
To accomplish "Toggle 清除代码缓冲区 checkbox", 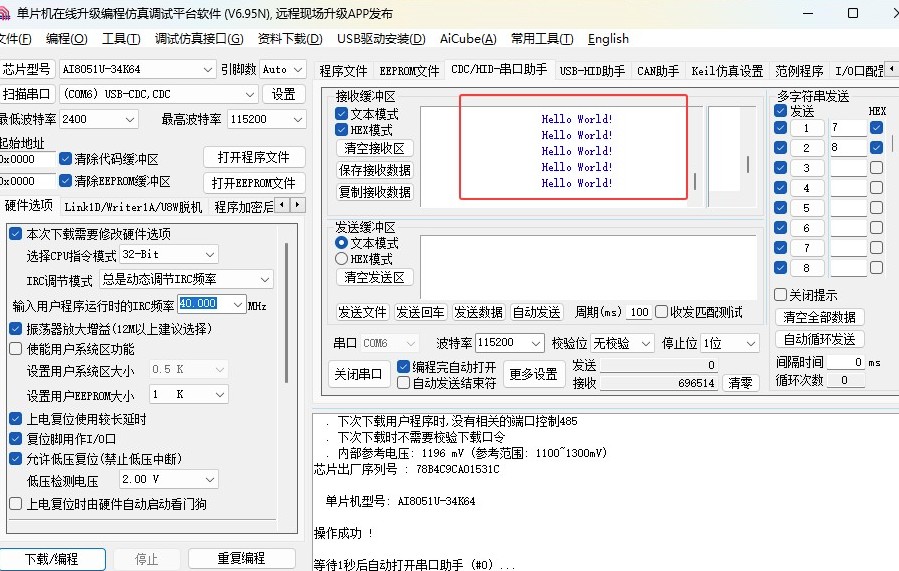I will [65, 158].
